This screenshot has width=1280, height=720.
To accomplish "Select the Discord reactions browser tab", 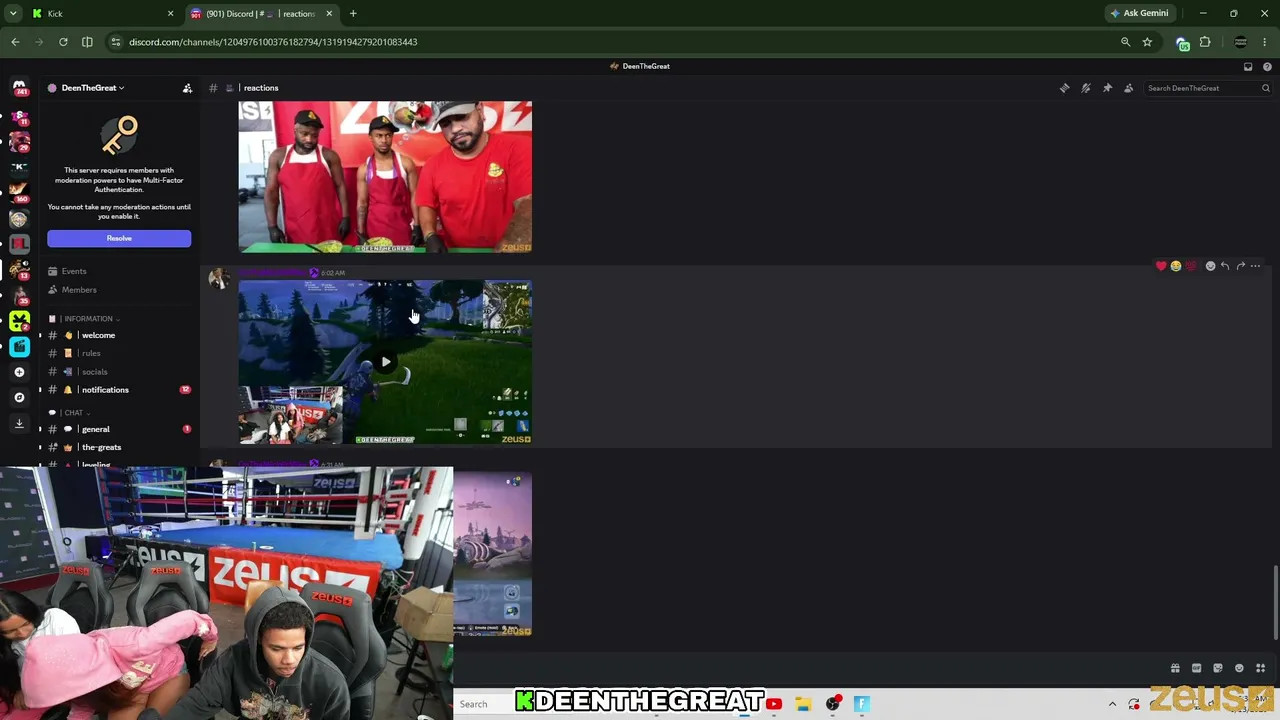I will 262,13.
